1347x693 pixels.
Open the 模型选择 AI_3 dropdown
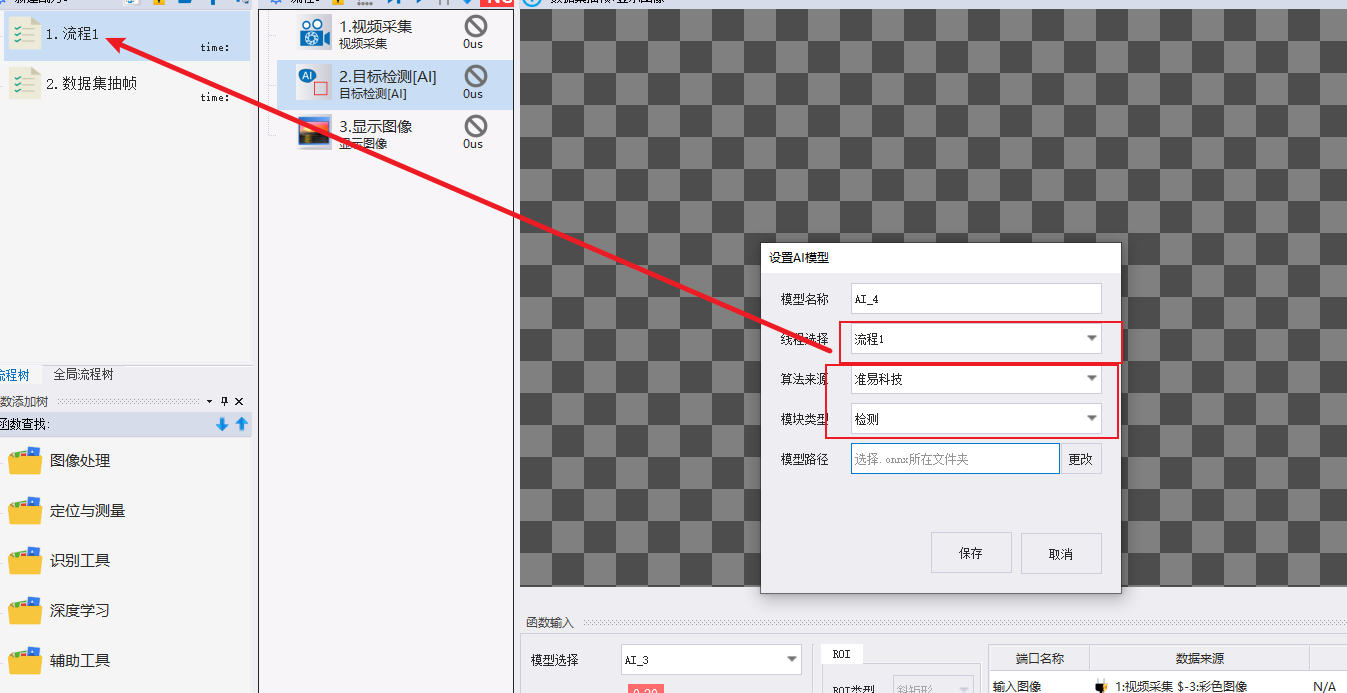tap(711, 660)
